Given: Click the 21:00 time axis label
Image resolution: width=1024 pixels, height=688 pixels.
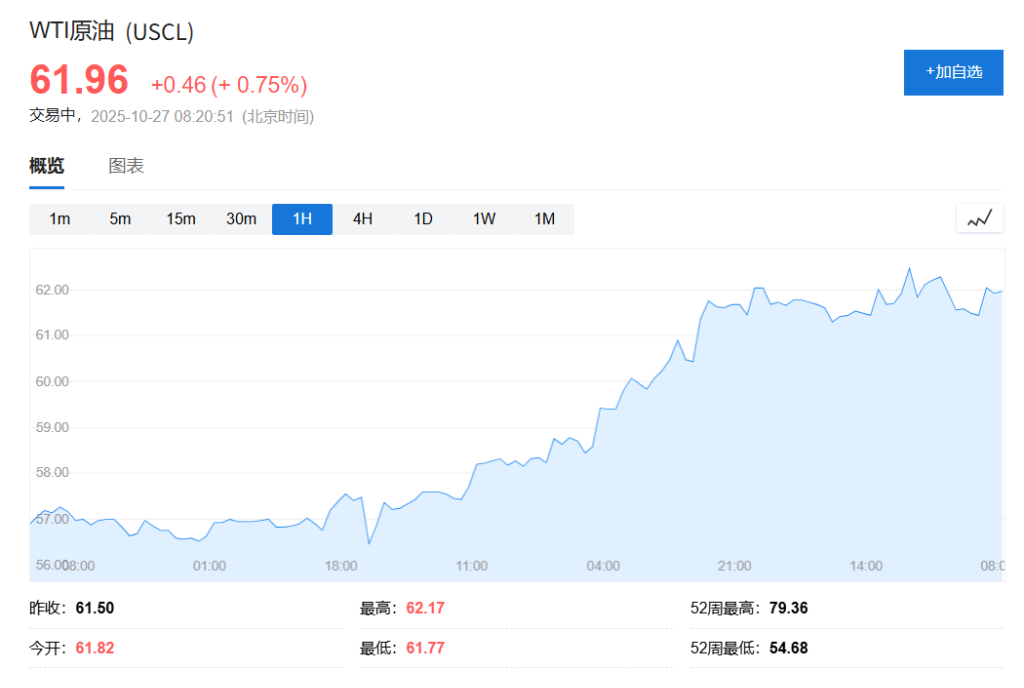Looking at the screenshot, I should [x=735, y=566].
